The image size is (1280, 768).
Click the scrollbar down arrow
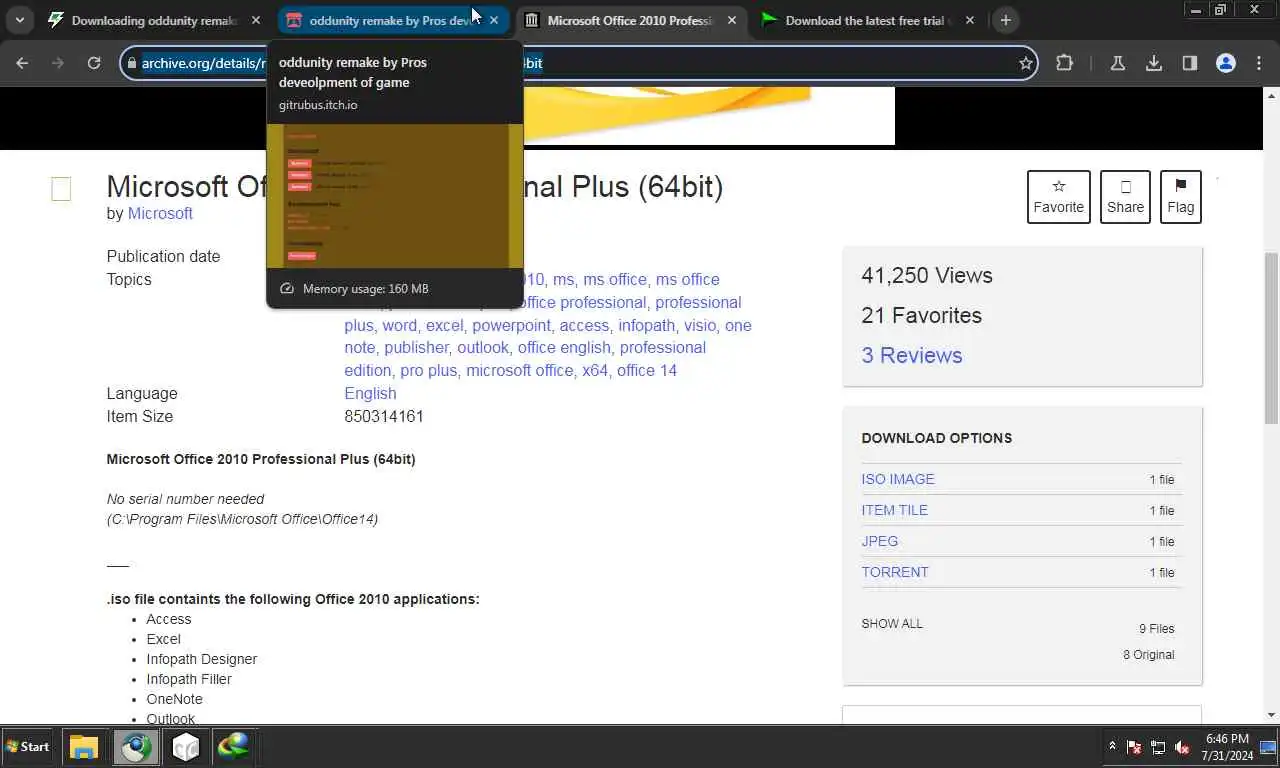[x=1271, y=714]
